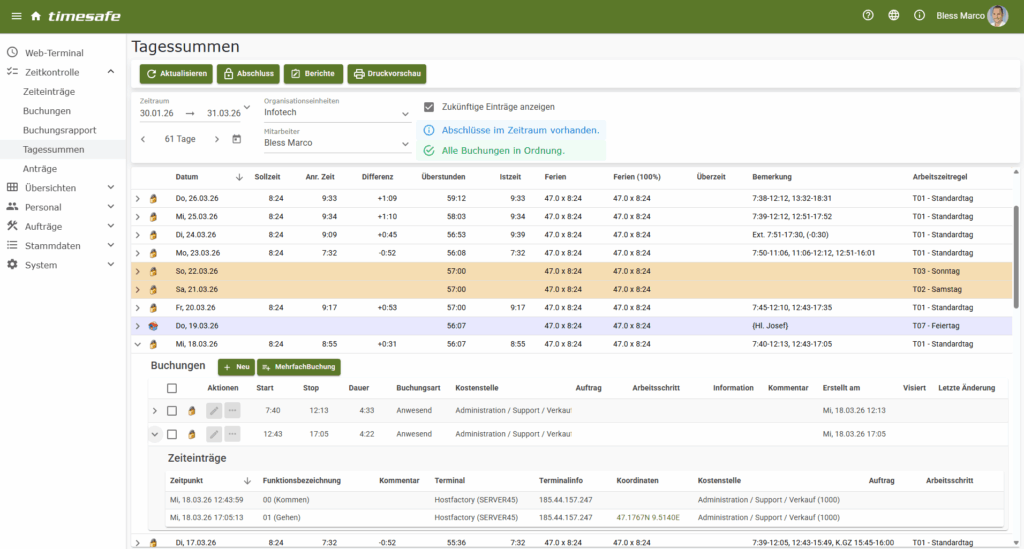The width and height of the screenshot is (1024, 549).
Task: Expand the Personal sidebar section
Action: click(110, 207)
